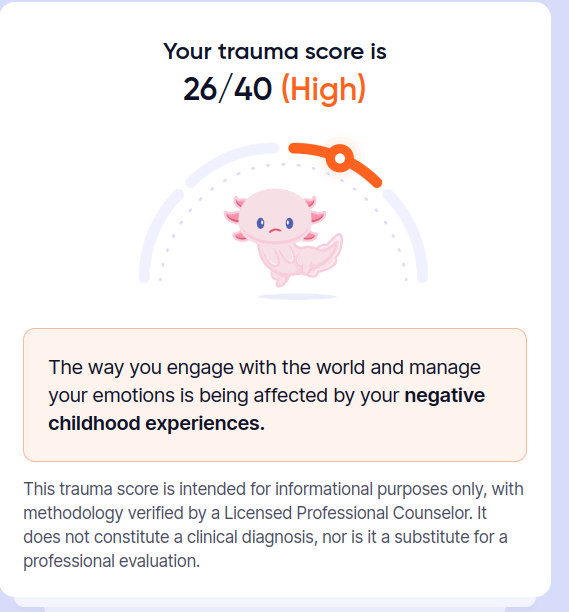
Task: Click the "Your trauma score is" heading
Action: [275, 51]
